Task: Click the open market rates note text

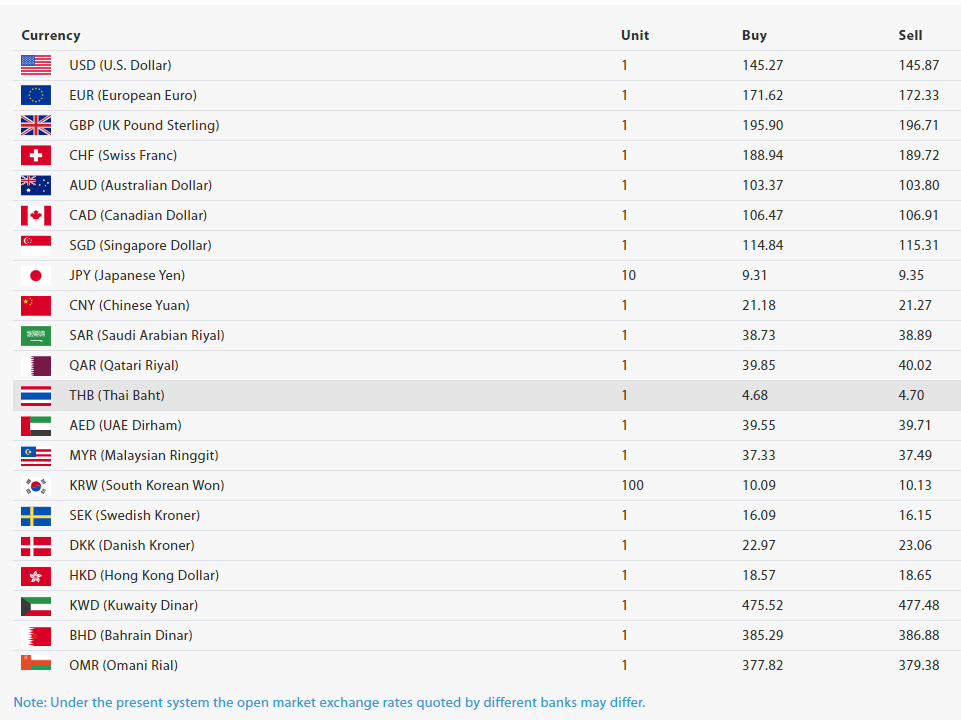Action: pyautogui.click(x=329, y=701)
